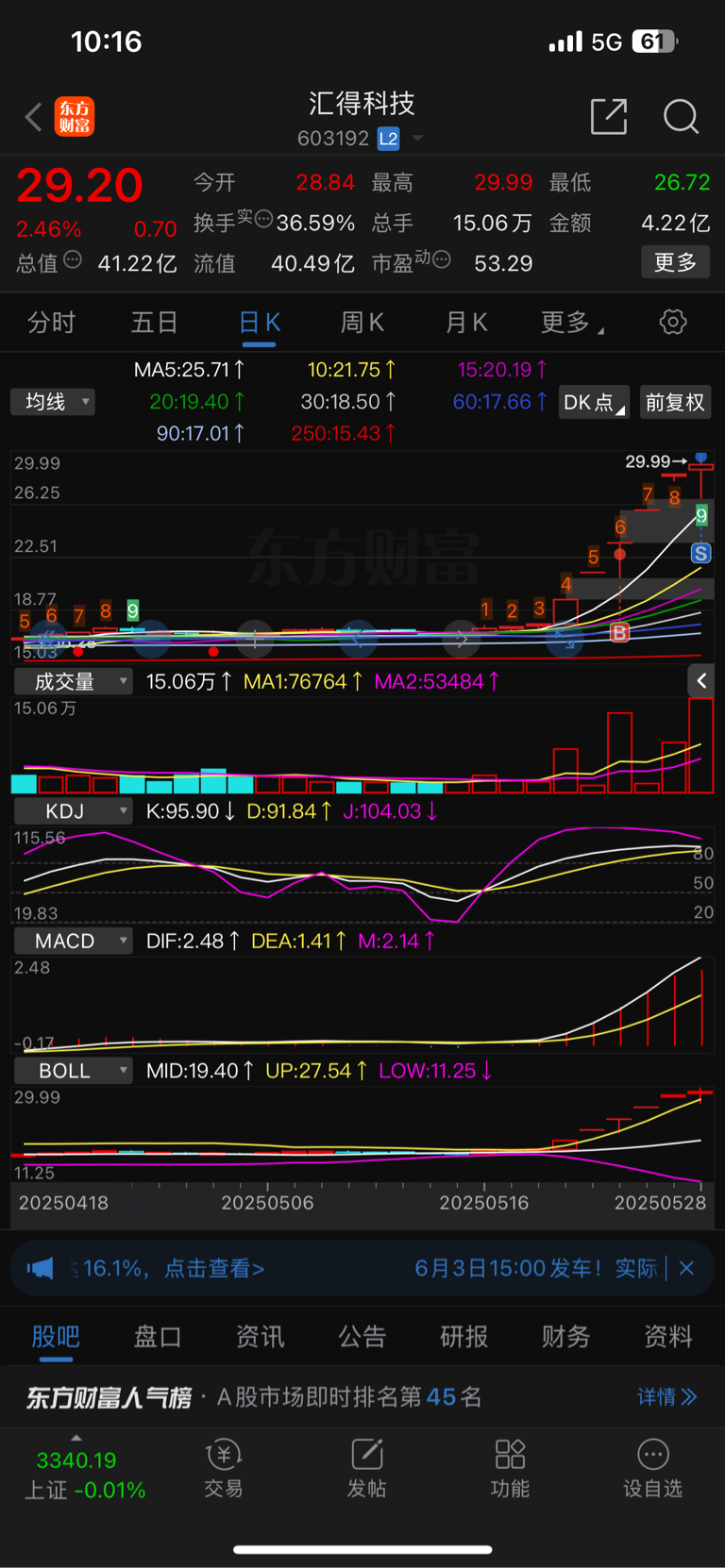Switch to 周K chart tab
The image size is (725, 1568).
(x=362, y=323)
